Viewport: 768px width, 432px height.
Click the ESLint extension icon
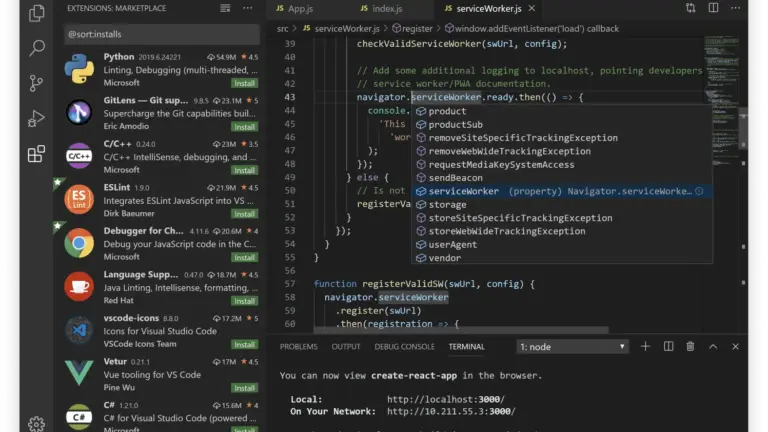pyautogui.click(x=79, y=199)
